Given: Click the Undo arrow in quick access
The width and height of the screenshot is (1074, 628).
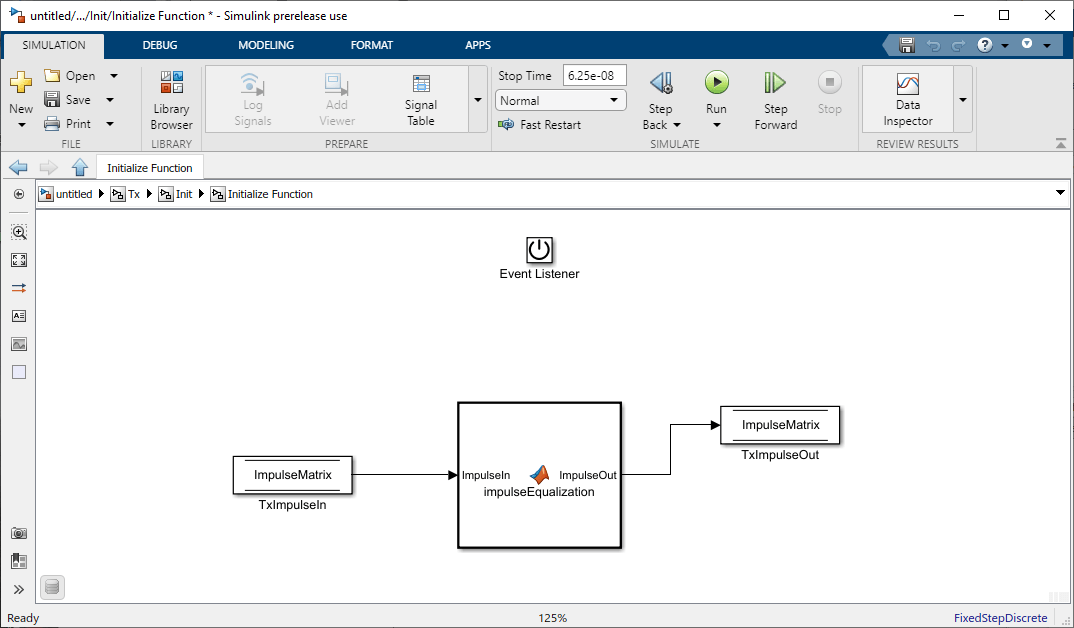Looking at the screenshot, I should click(933, 46).
